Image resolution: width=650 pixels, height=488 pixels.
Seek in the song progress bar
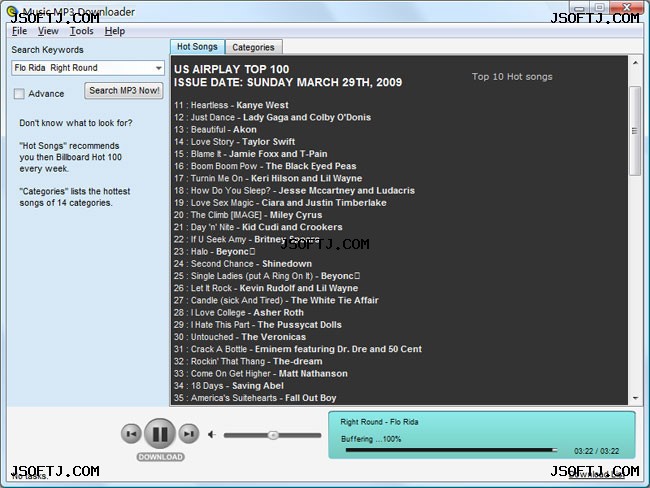(x=451, y=450)
